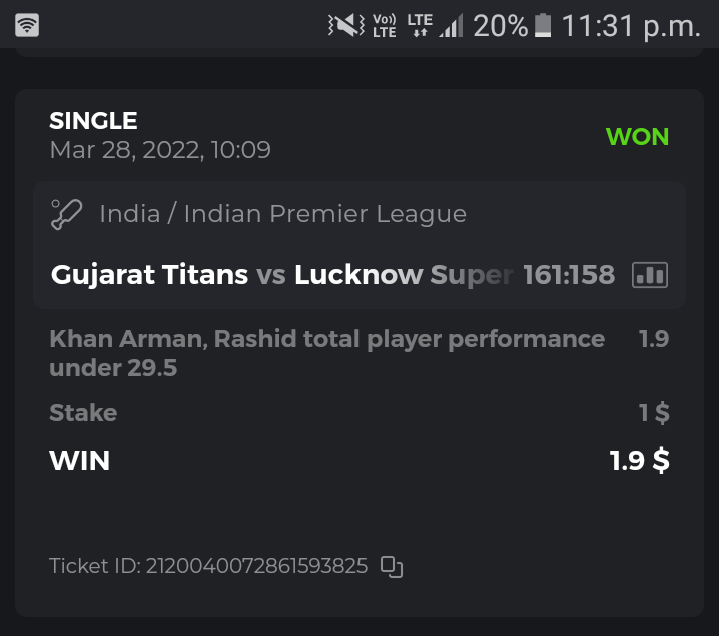
Task: Tap the muted vibrate status icon
Action: pyautogui.click(x=346, y=25)
